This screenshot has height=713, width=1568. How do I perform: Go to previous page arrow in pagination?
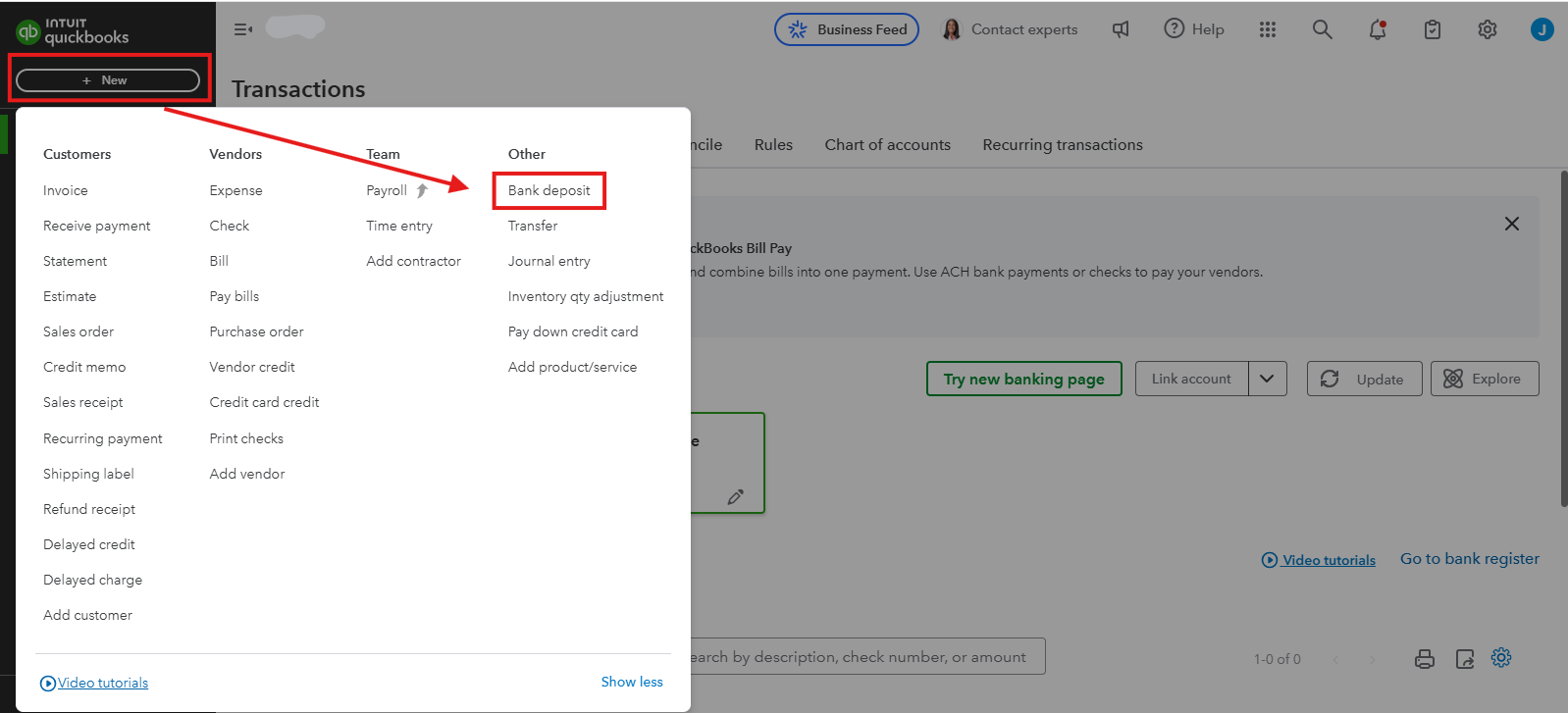[1334, 659]
